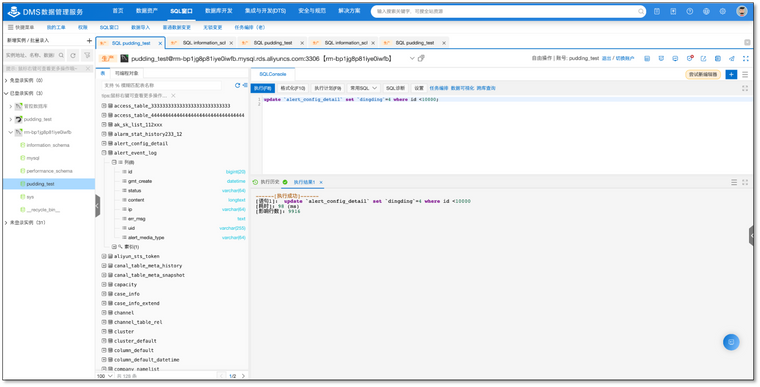
Task: Open the 数据资产 top navigation item
Action: (x=146, y=11)
